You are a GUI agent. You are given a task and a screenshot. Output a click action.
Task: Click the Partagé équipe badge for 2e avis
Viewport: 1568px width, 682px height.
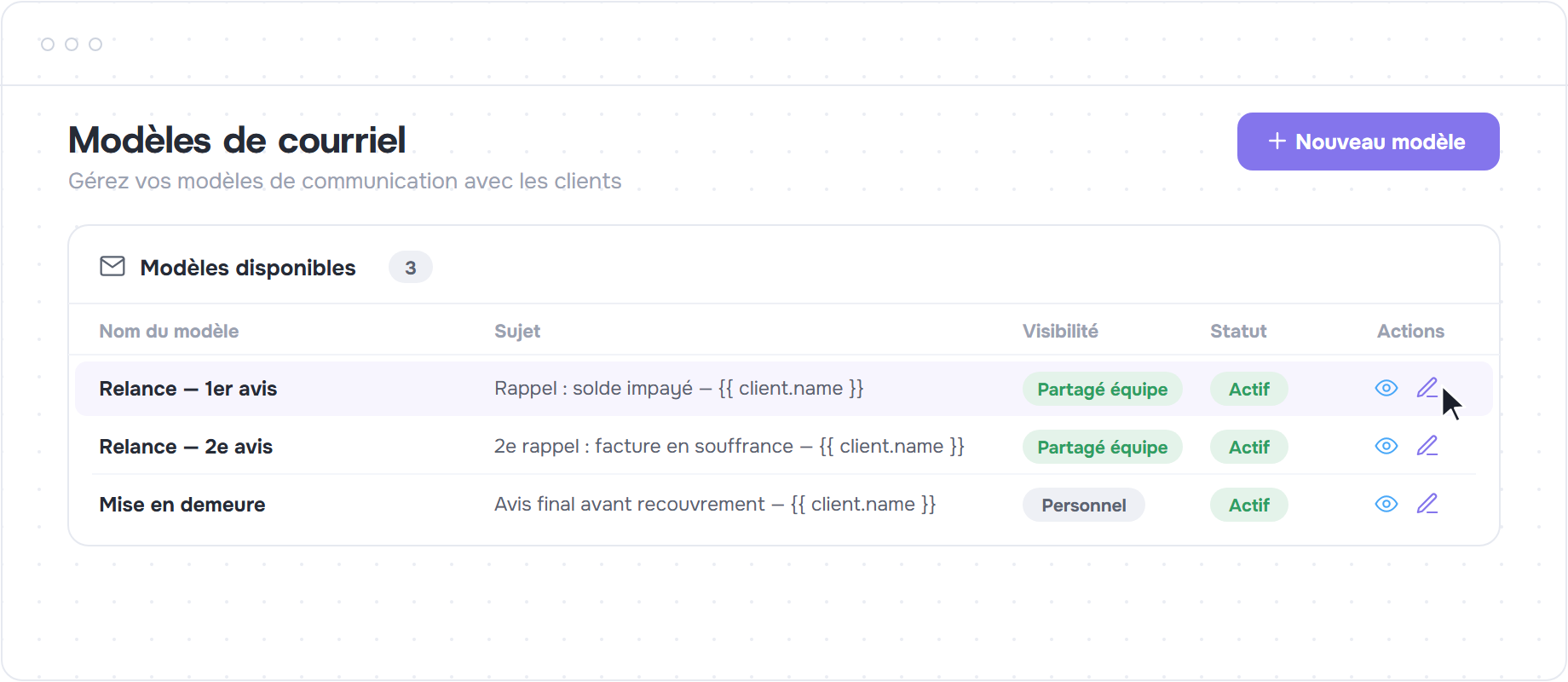(x=1102, y=447)
